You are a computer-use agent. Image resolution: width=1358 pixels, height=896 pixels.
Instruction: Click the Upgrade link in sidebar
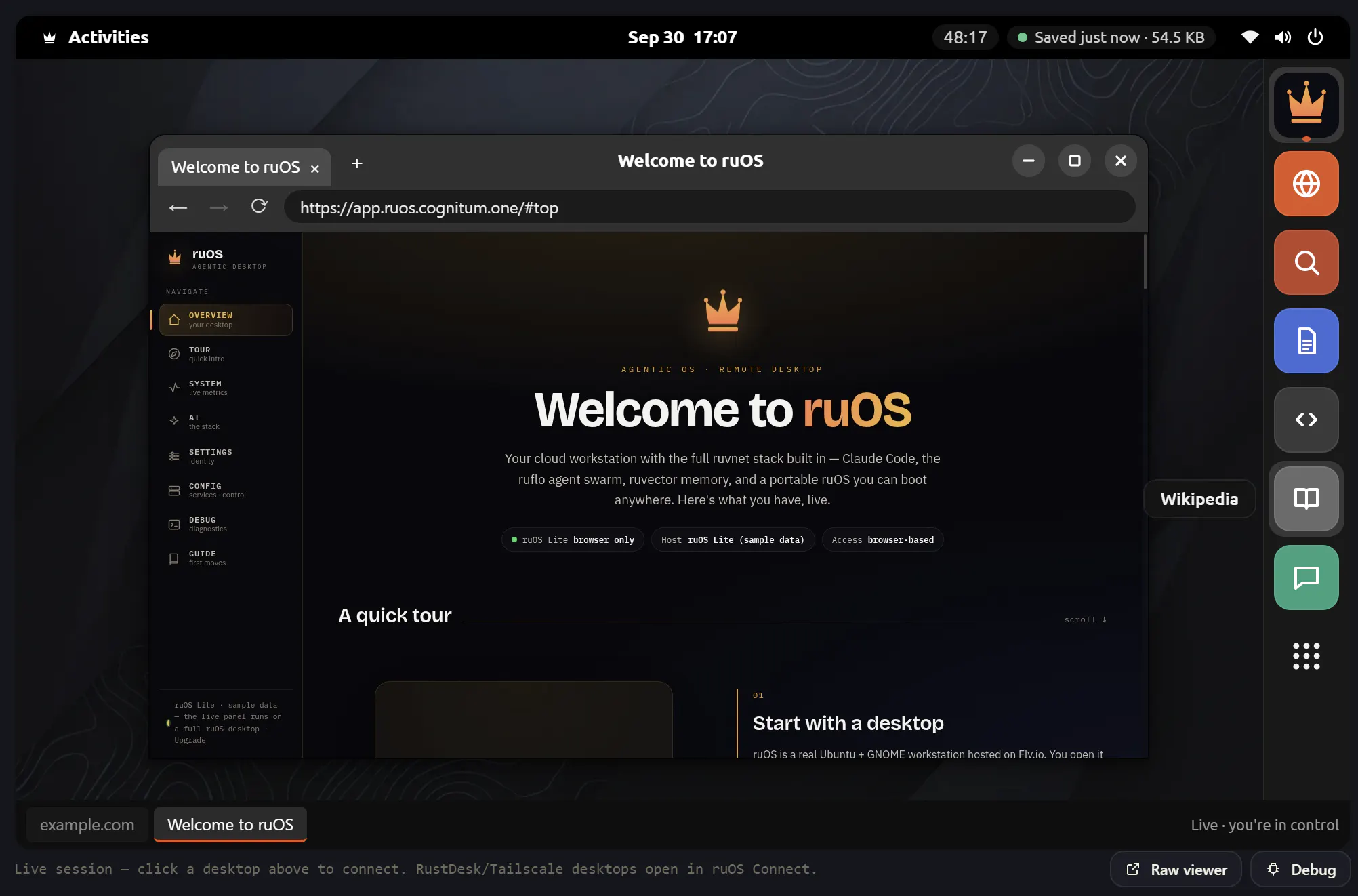click(190, 740)
